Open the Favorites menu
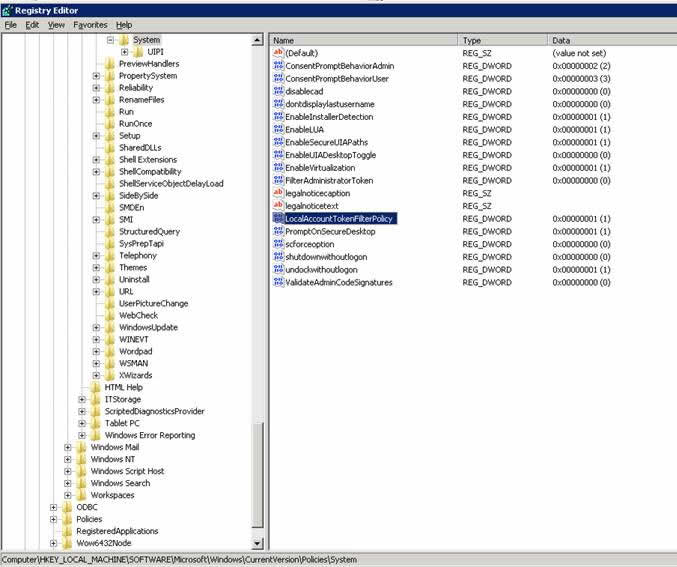 click(x=90, y=24)
